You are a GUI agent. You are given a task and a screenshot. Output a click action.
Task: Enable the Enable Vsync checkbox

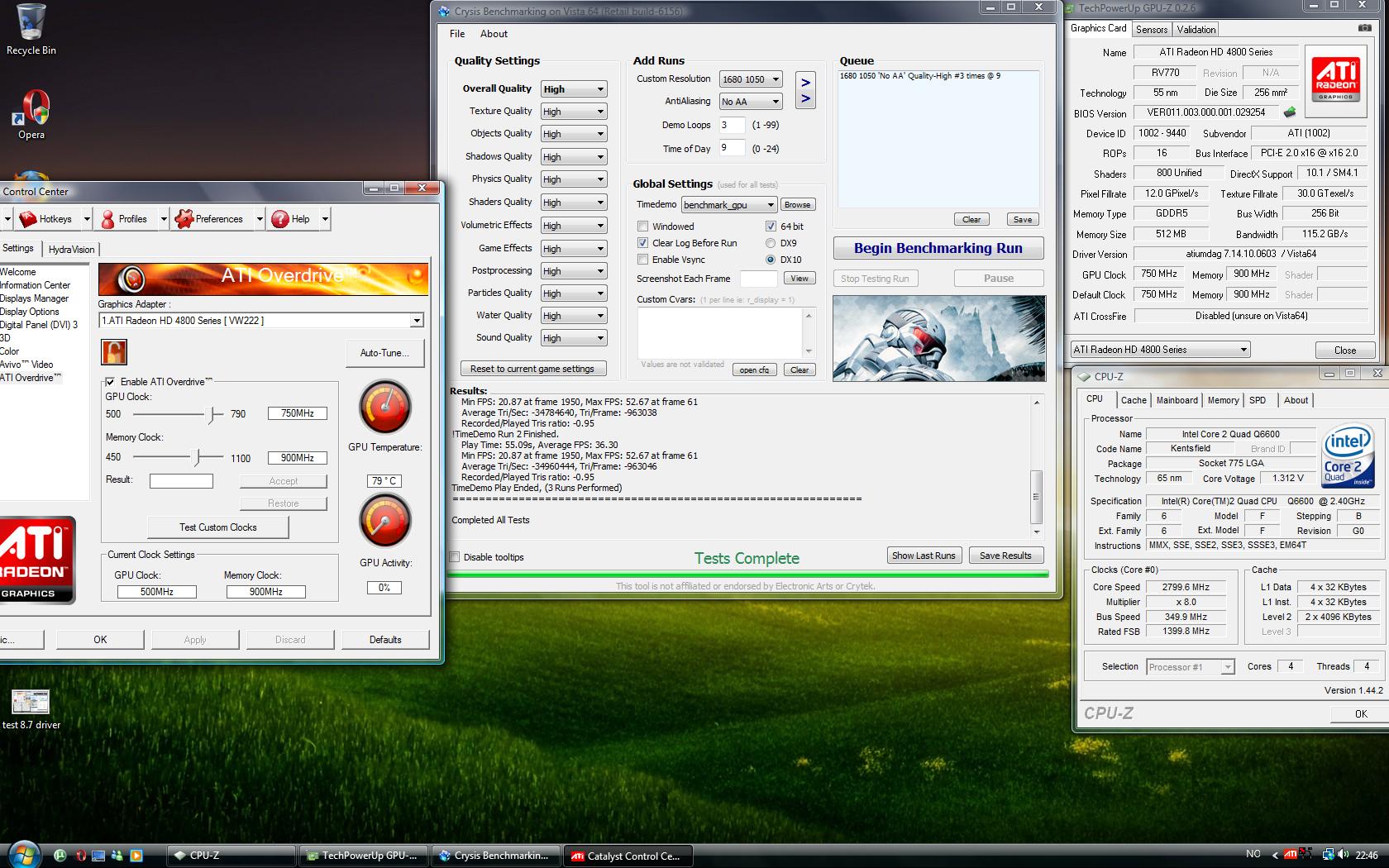point(642,260)
